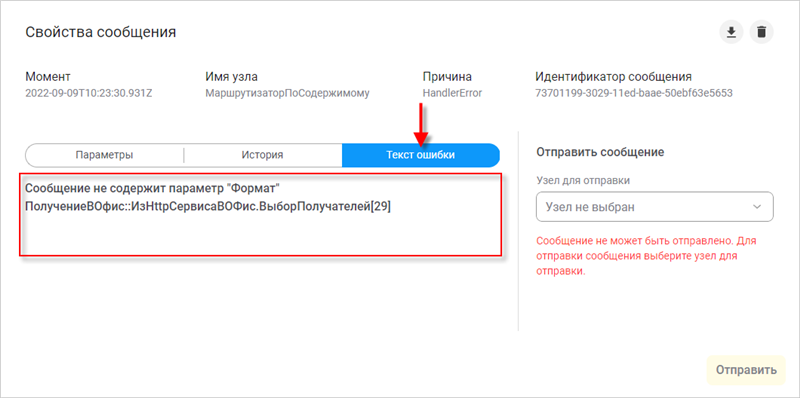Screen dimensions: 800x398
Task: Click the ПолучениеВОфис handler trace line
Action: [x=208, y=208]
